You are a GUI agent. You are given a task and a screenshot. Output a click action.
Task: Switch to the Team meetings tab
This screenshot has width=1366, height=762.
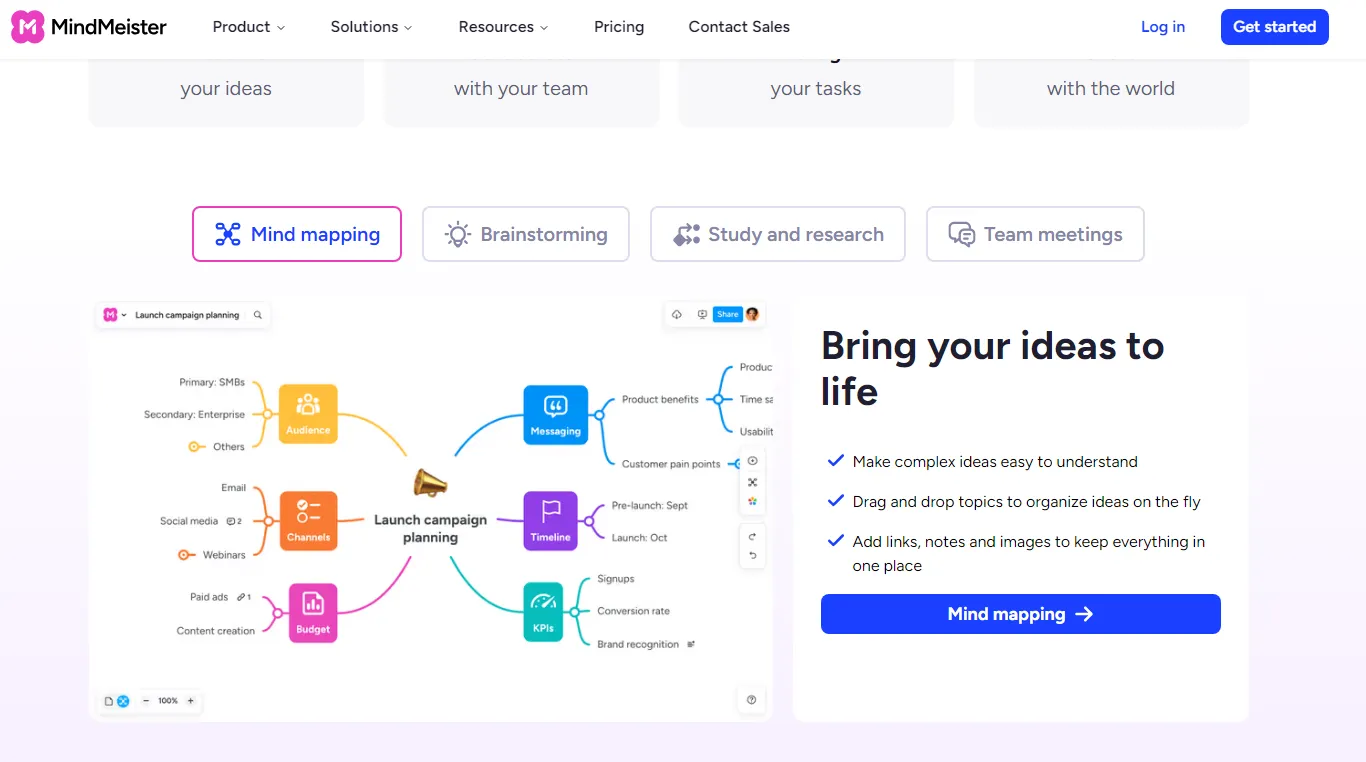click(x=1035, y=234)
